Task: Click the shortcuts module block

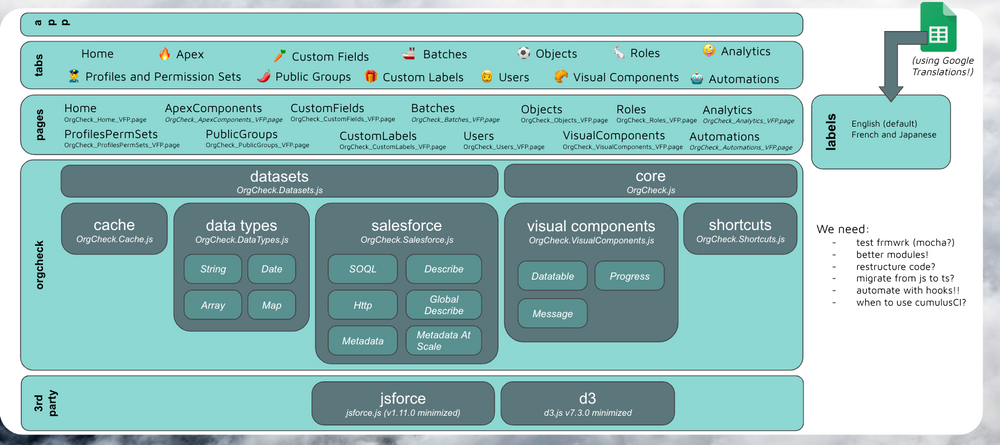Action: click(x=740, y=229)
